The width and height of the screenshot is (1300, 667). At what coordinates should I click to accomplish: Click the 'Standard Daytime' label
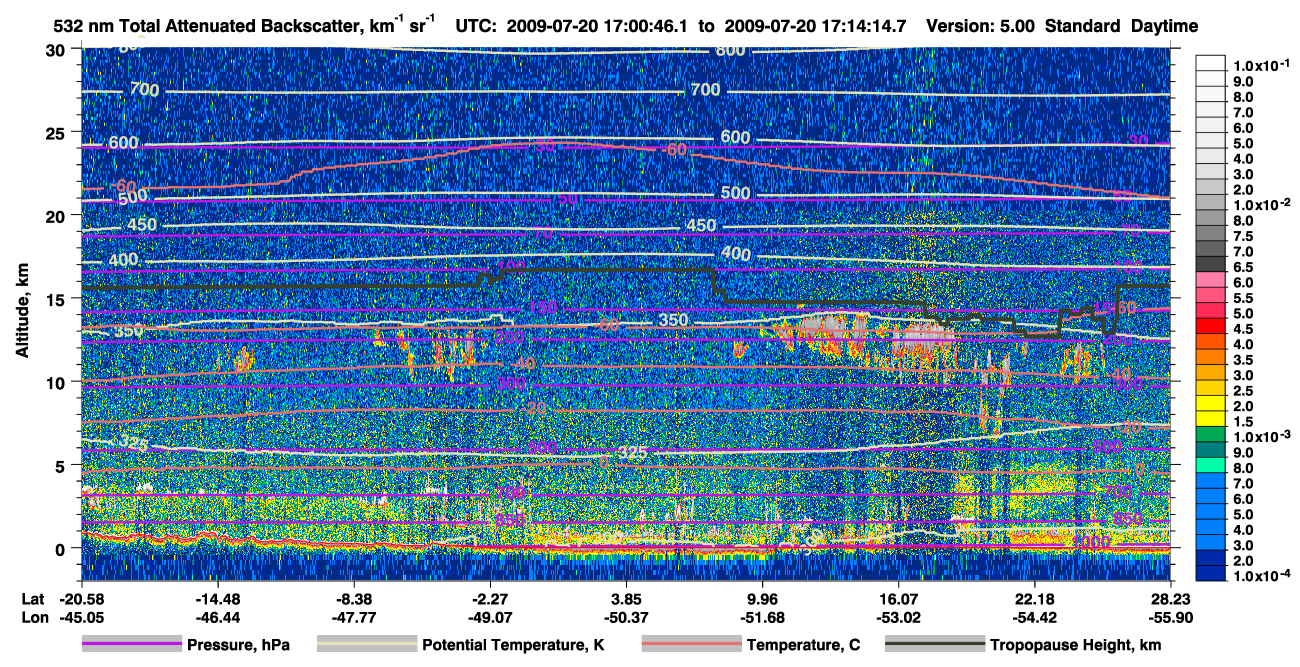[x=1121, y=26]
